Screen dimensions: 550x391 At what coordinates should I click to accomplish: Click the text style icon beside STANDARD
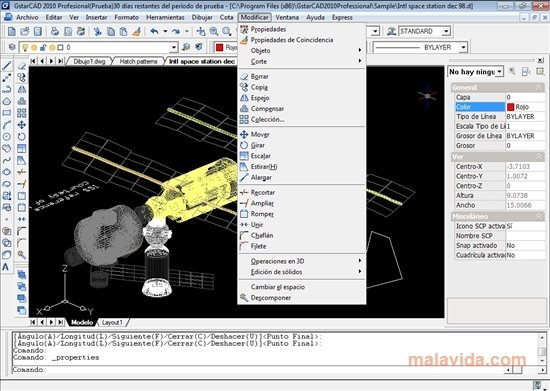pos(391,31)
